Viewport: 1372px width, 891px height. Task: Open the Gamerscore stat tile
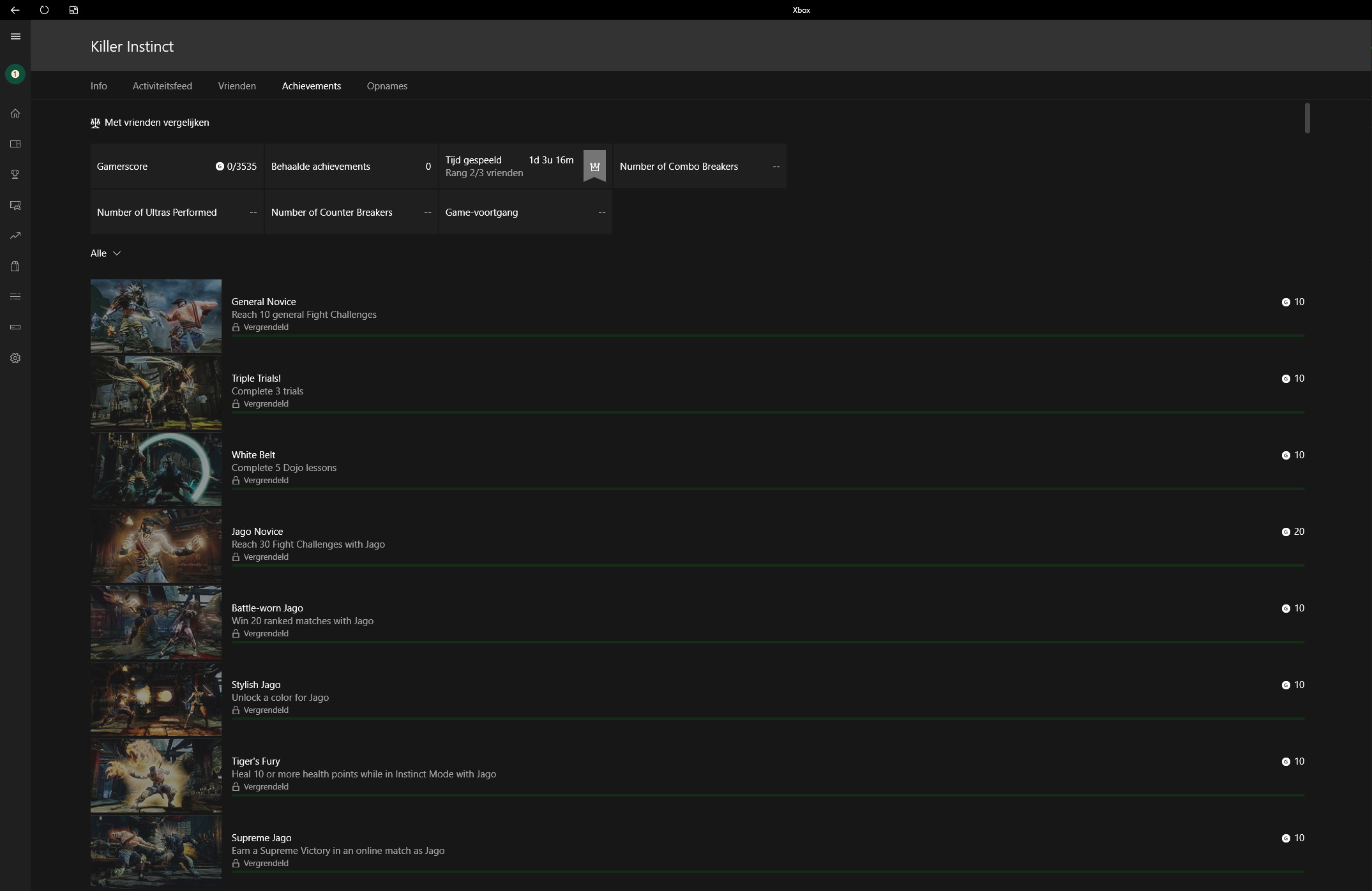coord(177,167)
